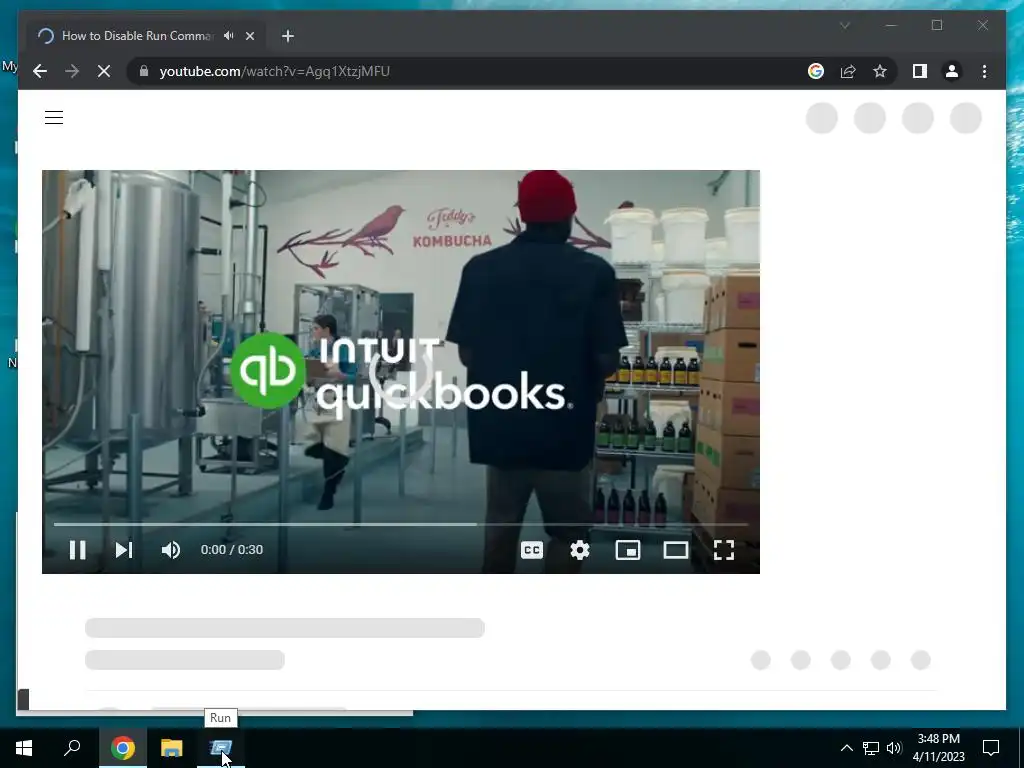Close the How to Disable Run Command tab
This screenshot has height=768, width=1024.
point(249,36)
